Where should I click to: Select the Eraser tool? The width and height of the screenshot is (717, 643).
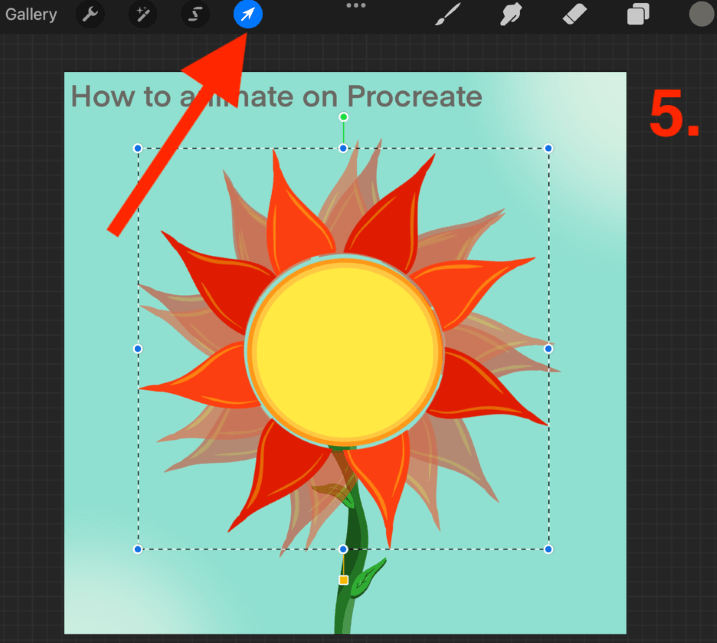[x=574, y=14]
